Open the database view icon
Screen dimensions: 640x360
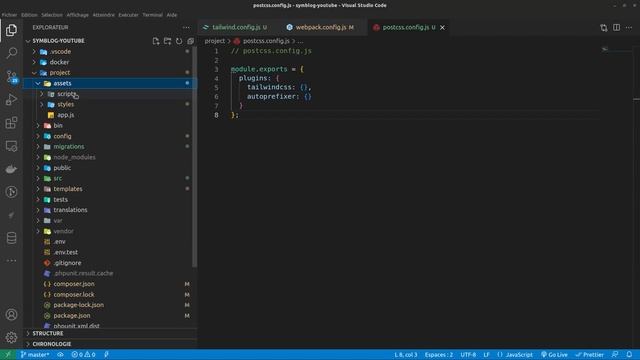coord(11,238)
